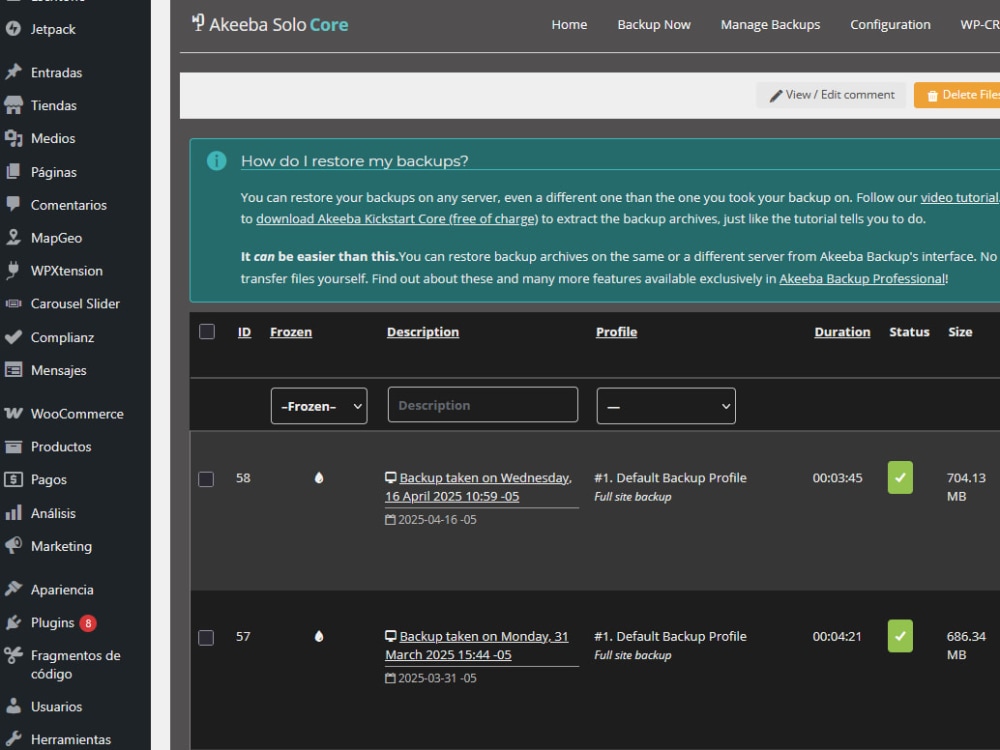This screenshot has width=1000, height=750.
Task: Open Akeeba Backup Professional link
Action: tap(862, 279)
